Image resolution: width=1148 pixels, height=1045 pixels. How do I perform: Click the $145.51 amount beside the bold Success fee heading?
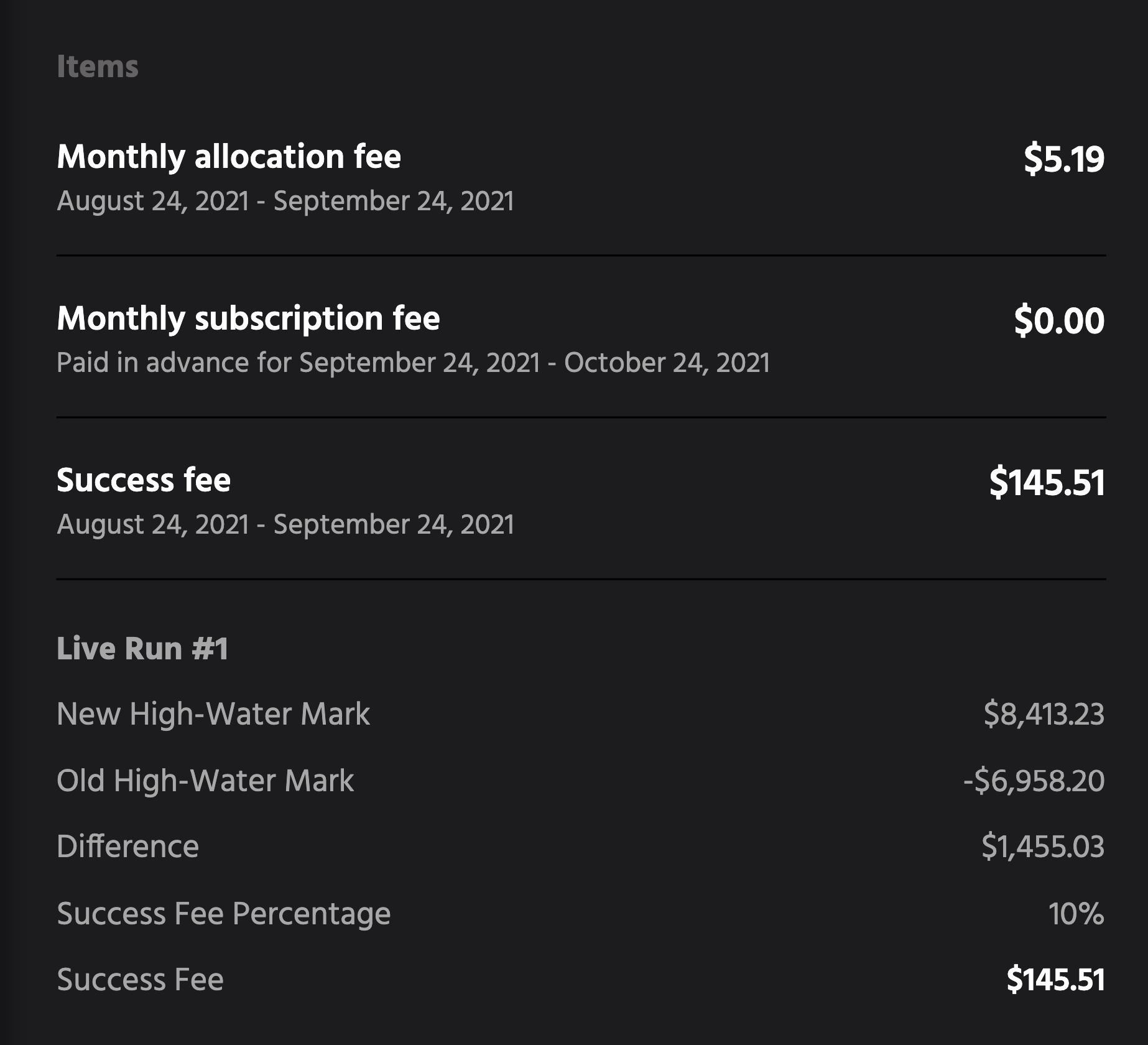[1047, 482]
